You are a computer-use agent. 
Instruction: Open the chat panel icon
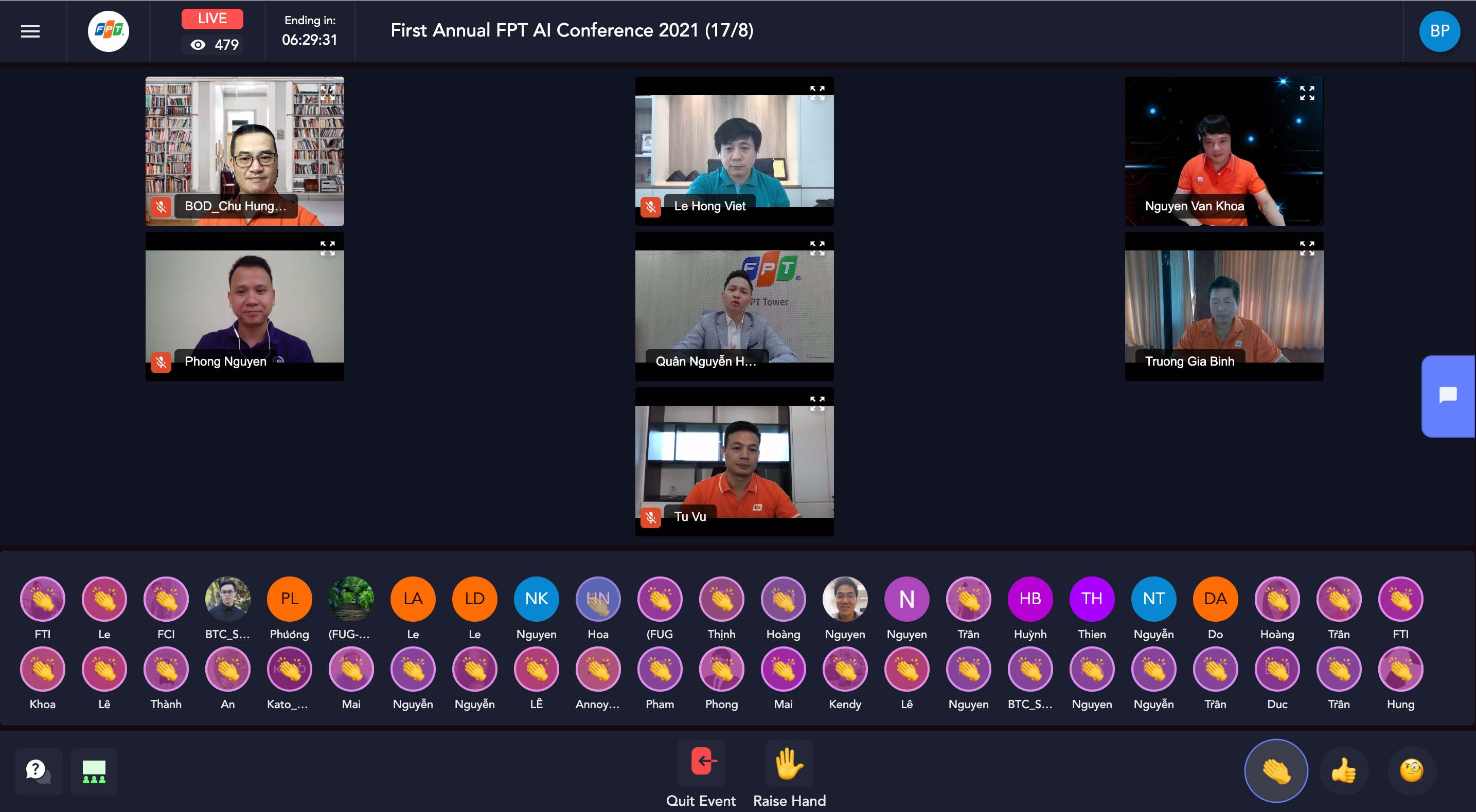[x=1450, y=394]
